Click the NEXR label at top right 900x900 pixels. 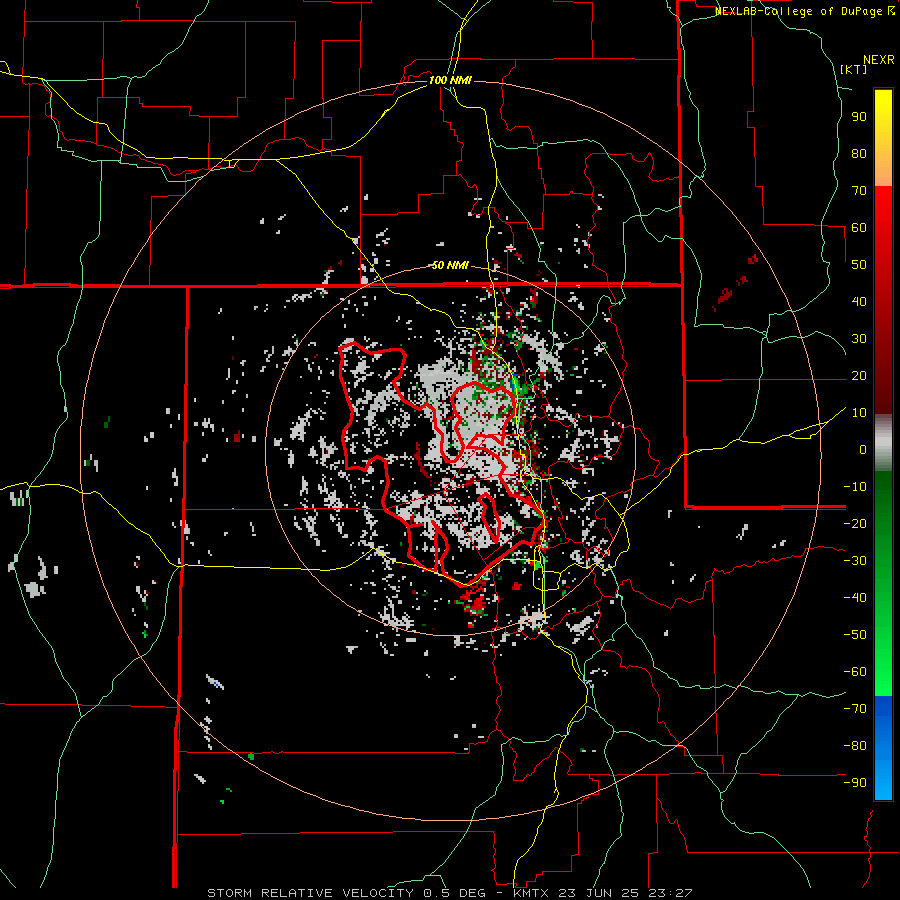click(878, 60)
